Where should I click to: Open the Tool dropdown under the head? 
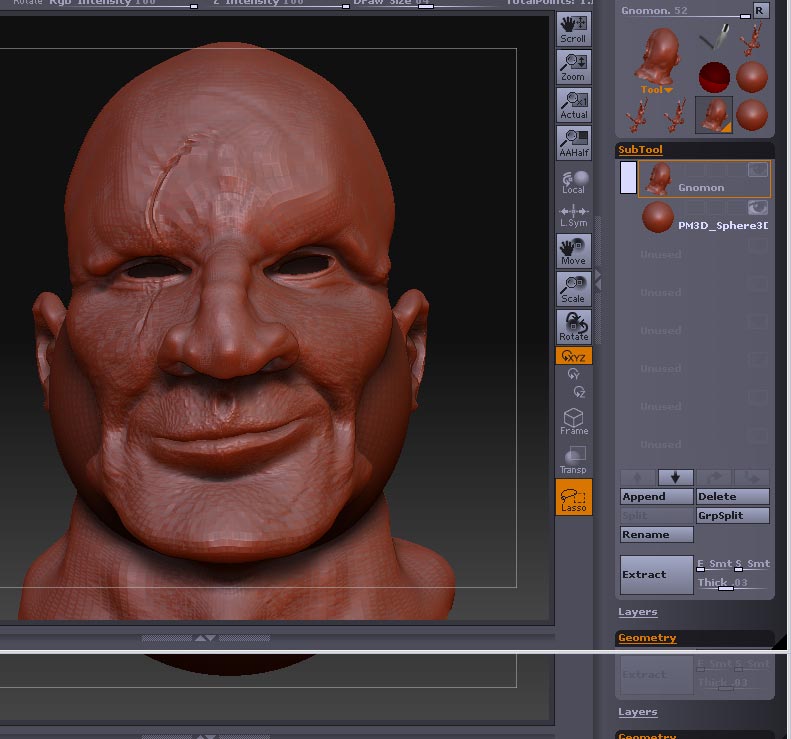click(x=656, y=90)
